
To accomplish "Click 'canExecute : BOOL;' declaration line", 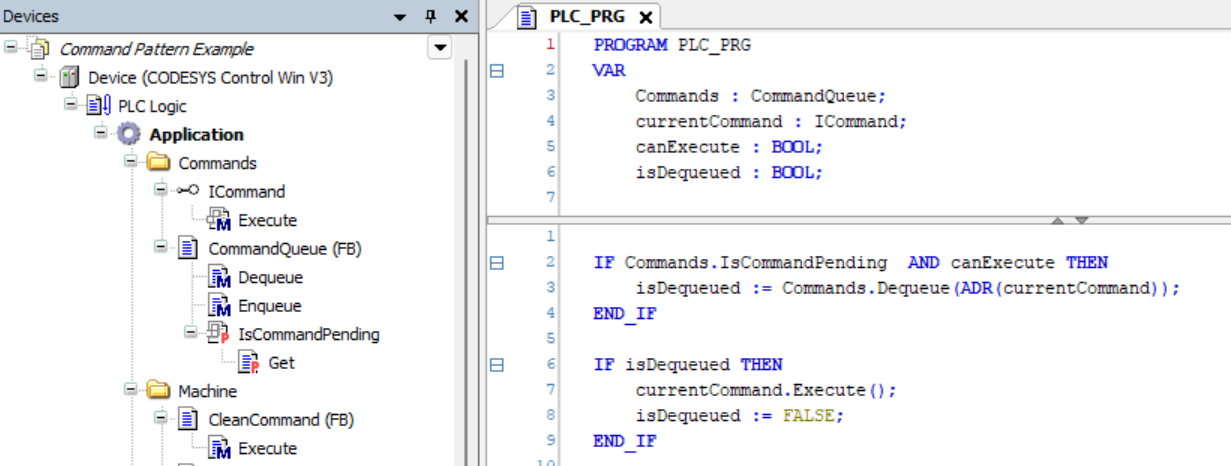I will (728, 147).
